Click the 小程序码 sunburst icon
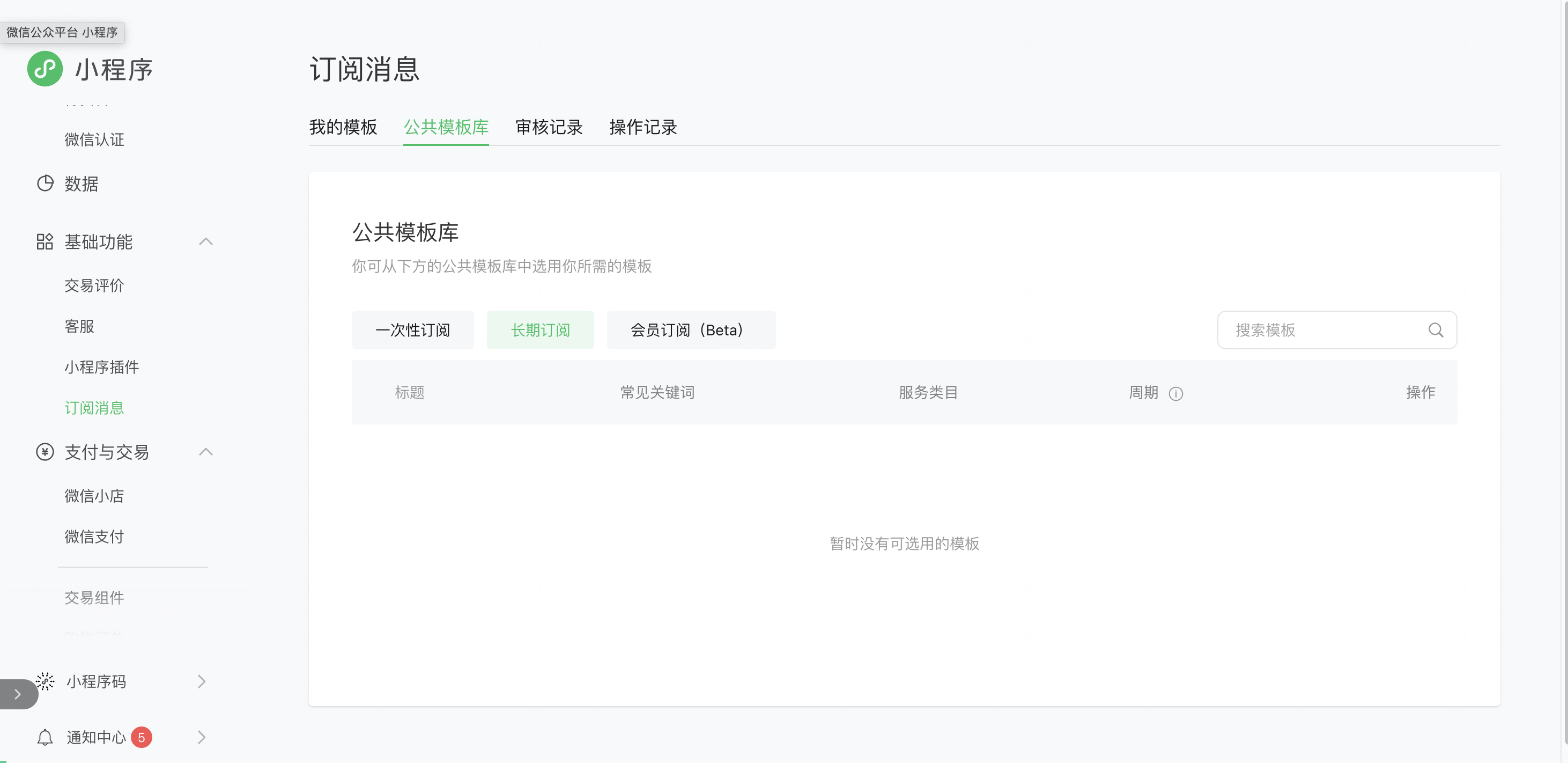Screen dimensions: 1568x763 [45, 681]
